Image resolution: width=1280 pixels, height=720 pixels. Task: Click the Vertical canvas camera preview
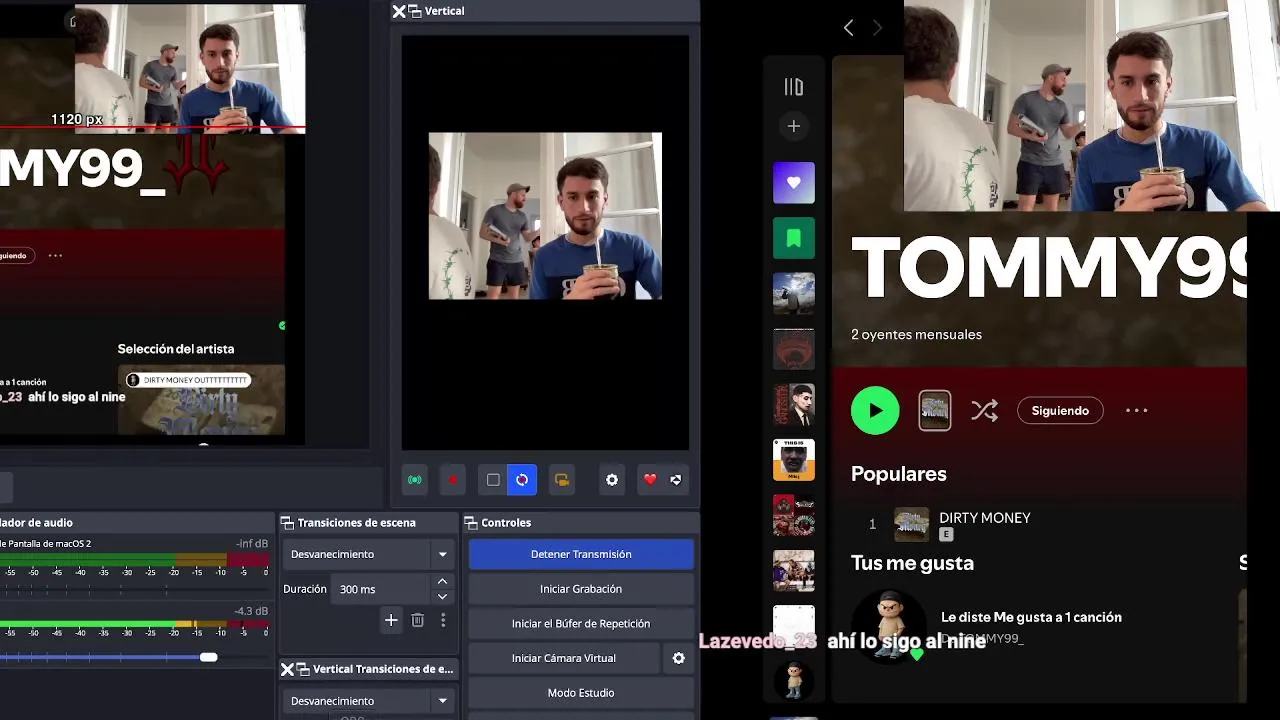tap(545, 216)
